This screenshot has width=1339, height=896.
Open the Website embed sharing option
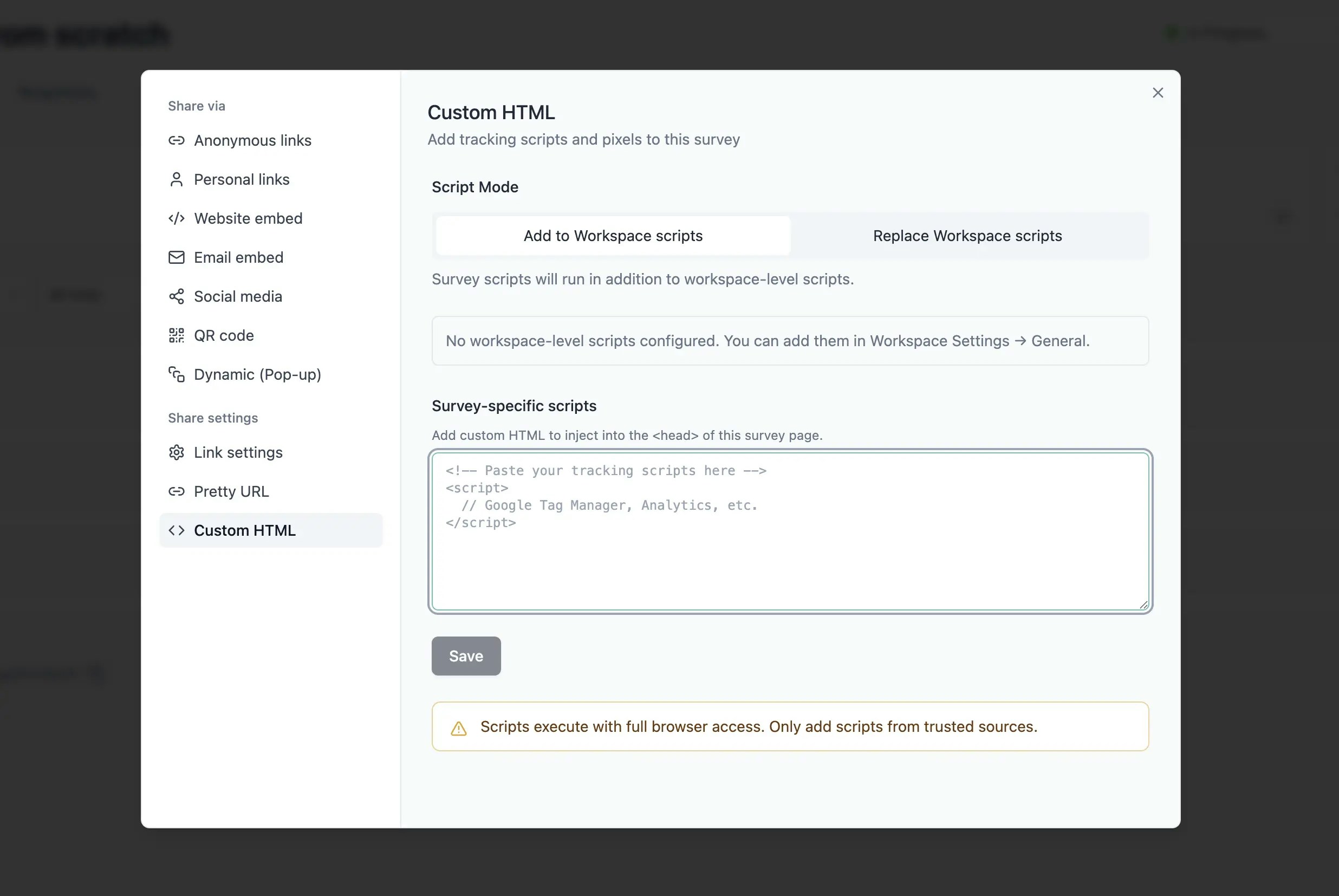(248, 218)
